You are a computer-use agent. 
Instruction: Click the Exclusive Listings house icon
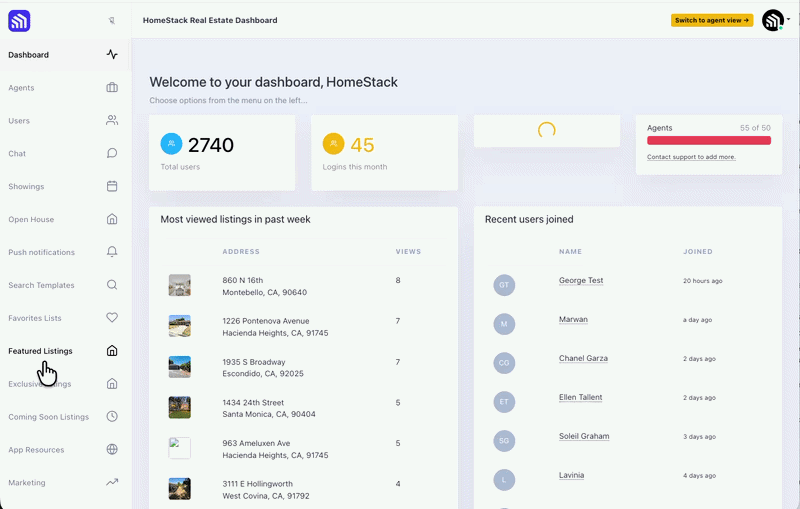coord(112,384)
